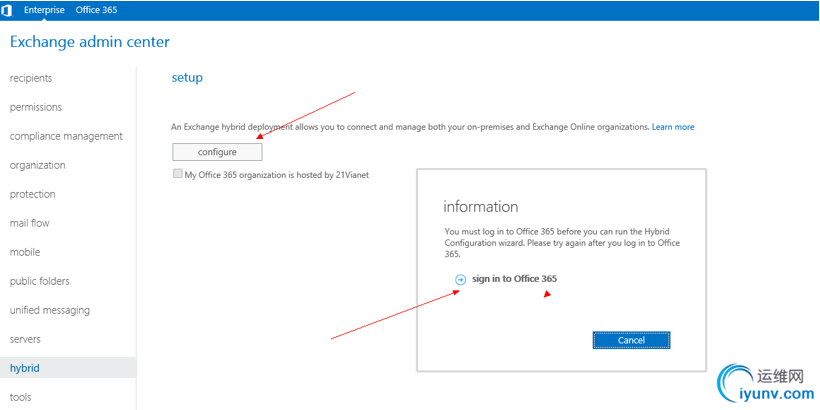820x410 pixels.
Task: Select hybrid in the left navigation
Action: click(68, 368)
